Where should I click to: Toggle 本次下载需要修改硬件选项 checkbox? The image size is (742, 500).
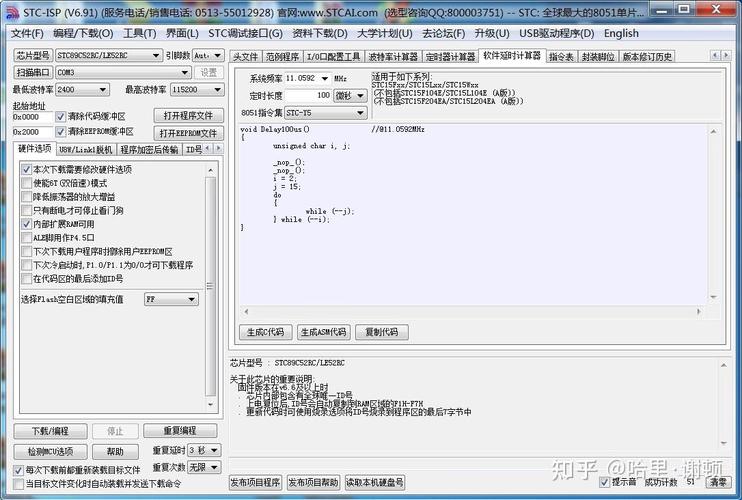[x=26, y=169]
